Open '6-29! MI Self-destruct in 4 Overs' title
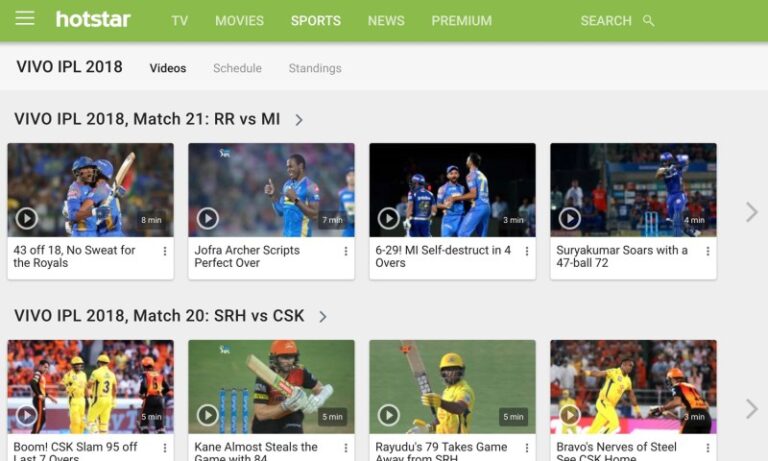 pyautogui.click(x=443, y=256)
